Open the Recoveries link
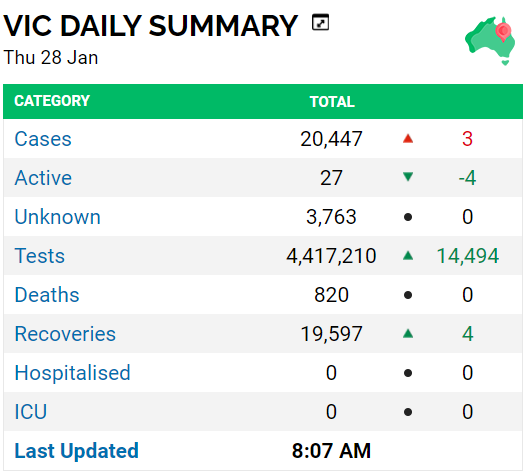The height and width of the screenshot is (472, 530). 65,334
